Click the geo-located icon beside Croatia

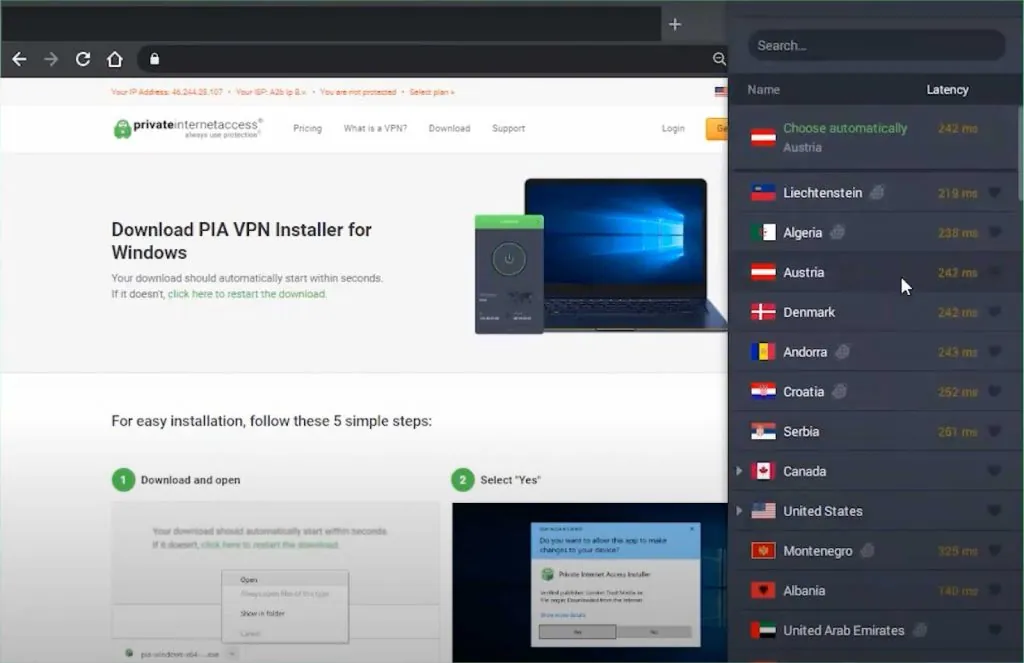[839, 391]
